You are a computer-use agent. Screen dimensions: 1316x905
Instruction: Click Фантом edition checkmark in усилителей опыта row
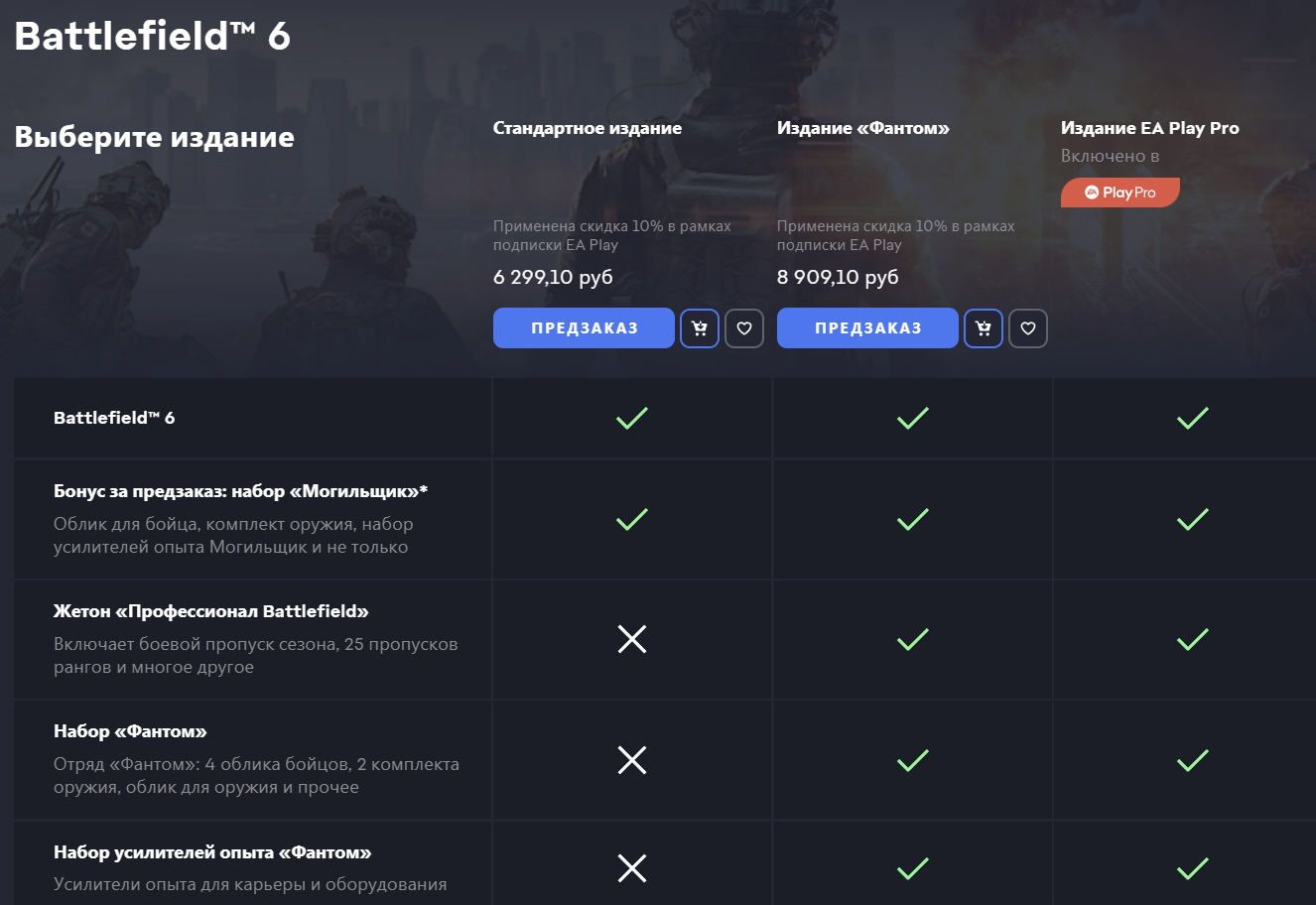point(913,868)
